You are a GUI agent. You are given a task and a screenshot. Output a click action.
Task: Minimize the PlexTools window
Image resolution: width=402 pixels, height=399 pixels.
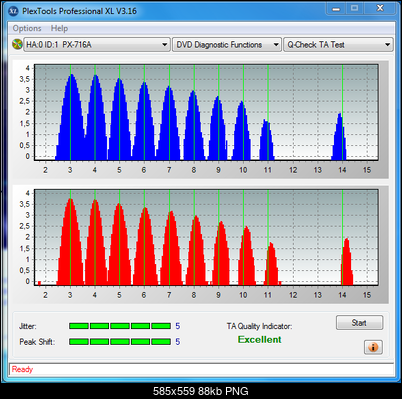pos(336,9)
